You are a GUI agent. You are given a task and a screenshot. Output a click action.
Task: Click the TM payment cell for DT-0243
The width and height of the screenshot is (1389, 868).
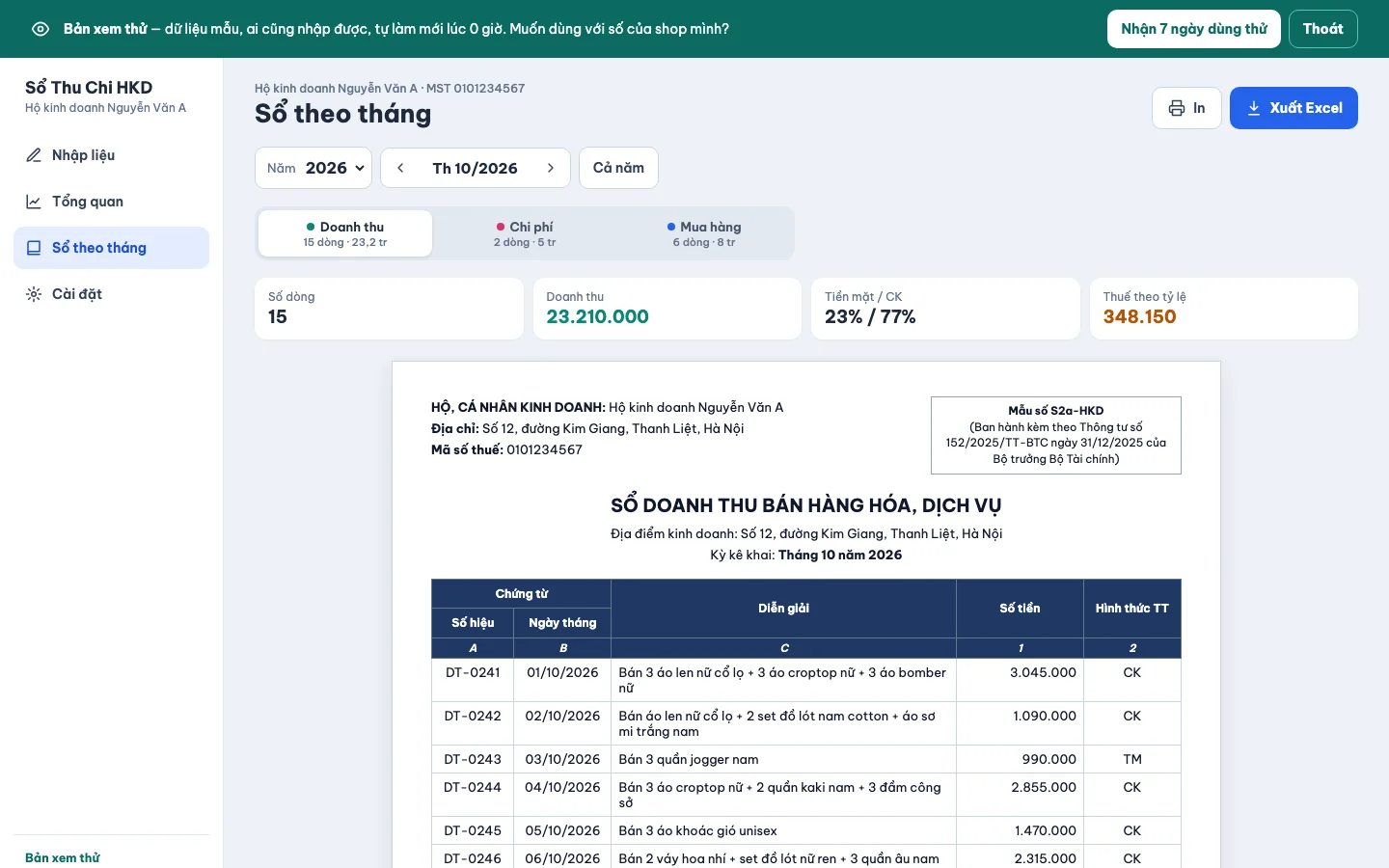point(1132,759)
